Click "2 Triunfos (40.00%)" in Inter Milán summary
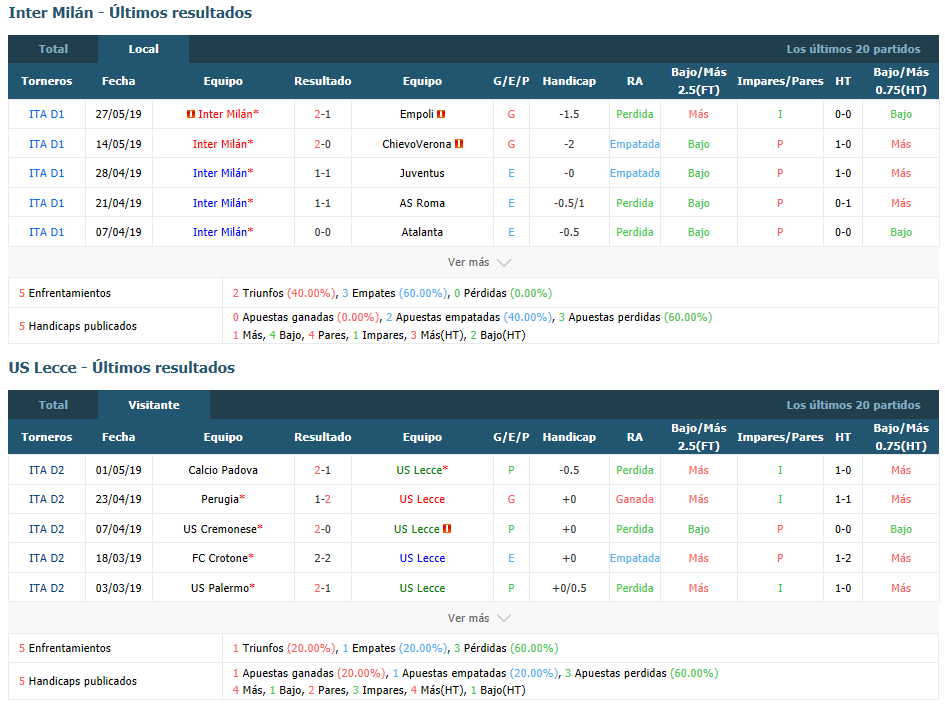 pyautogui.click(x=283, y=293)
